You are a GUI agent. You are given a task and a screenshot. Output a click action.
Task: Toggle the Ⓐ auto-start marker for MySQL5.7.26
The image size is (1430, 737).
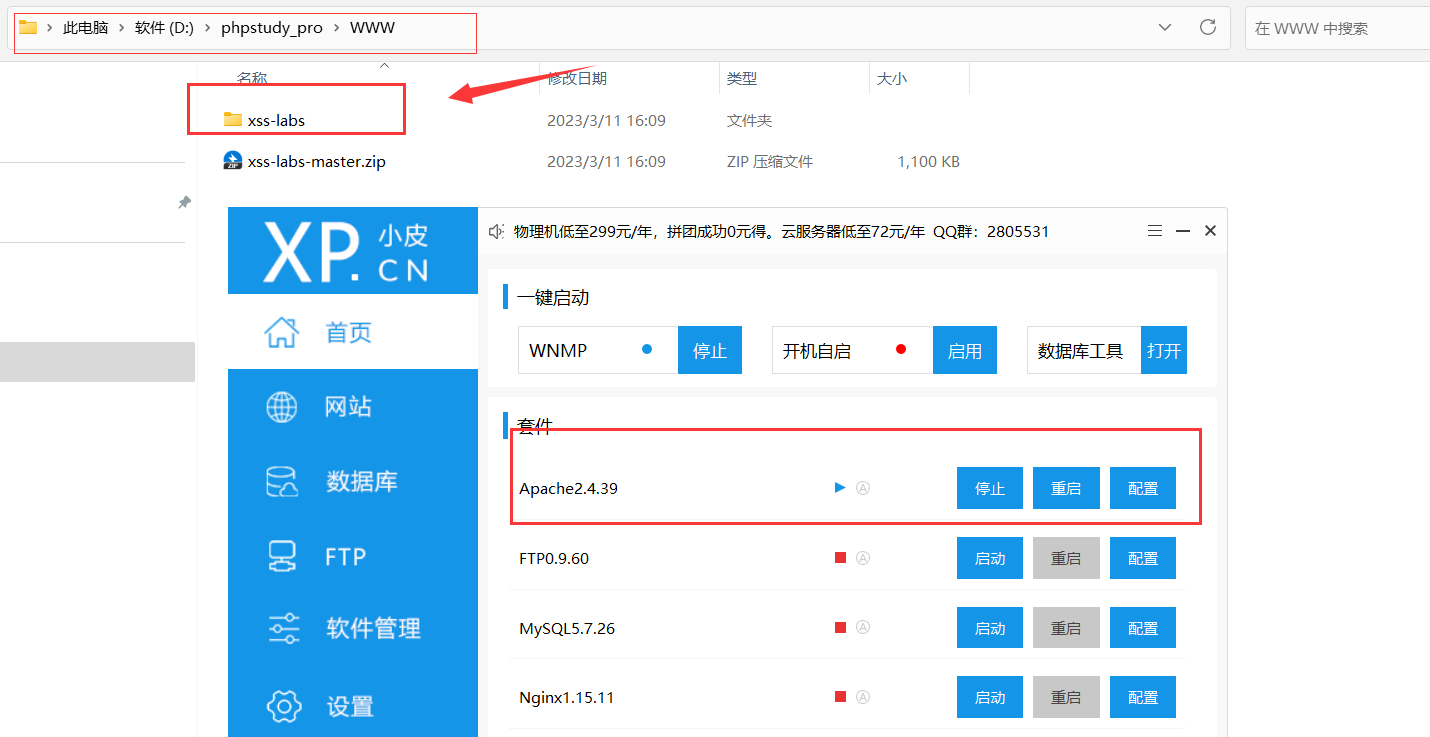coord(863,628)
